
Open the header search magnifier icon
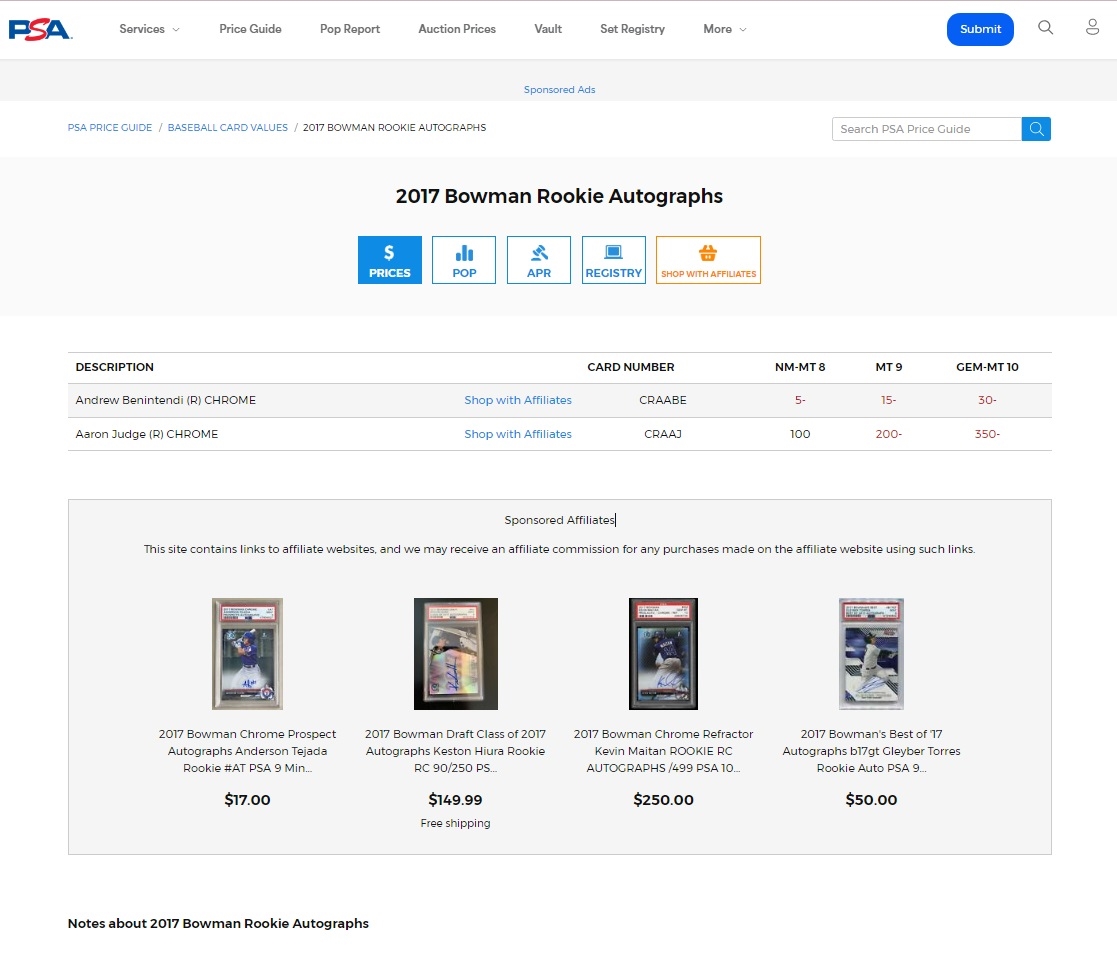(x=1045, y=28)
